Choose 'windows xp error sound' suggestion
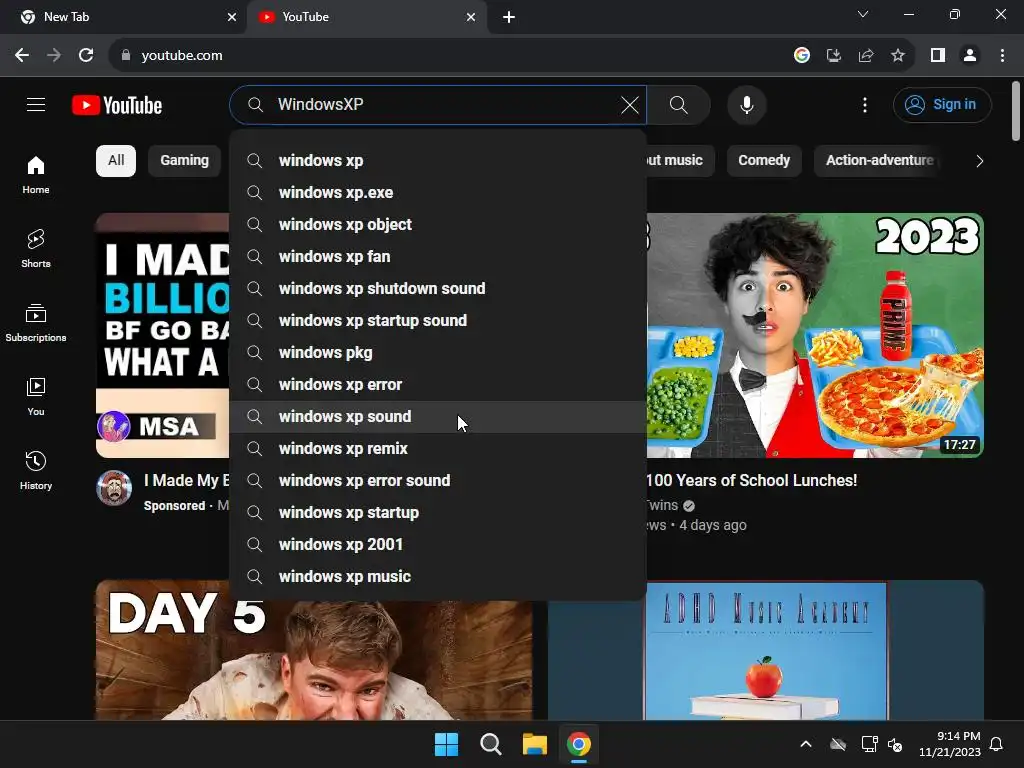Screen dimensions: 1024x768 [x=438, y=481]
